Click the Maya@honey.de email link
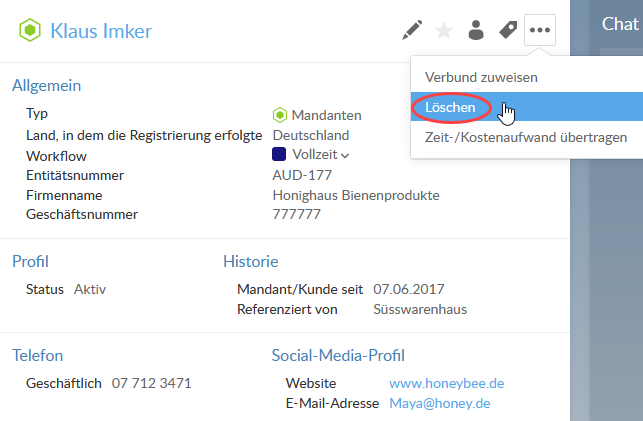Screen dimensions: 643x421 (440, 403)
